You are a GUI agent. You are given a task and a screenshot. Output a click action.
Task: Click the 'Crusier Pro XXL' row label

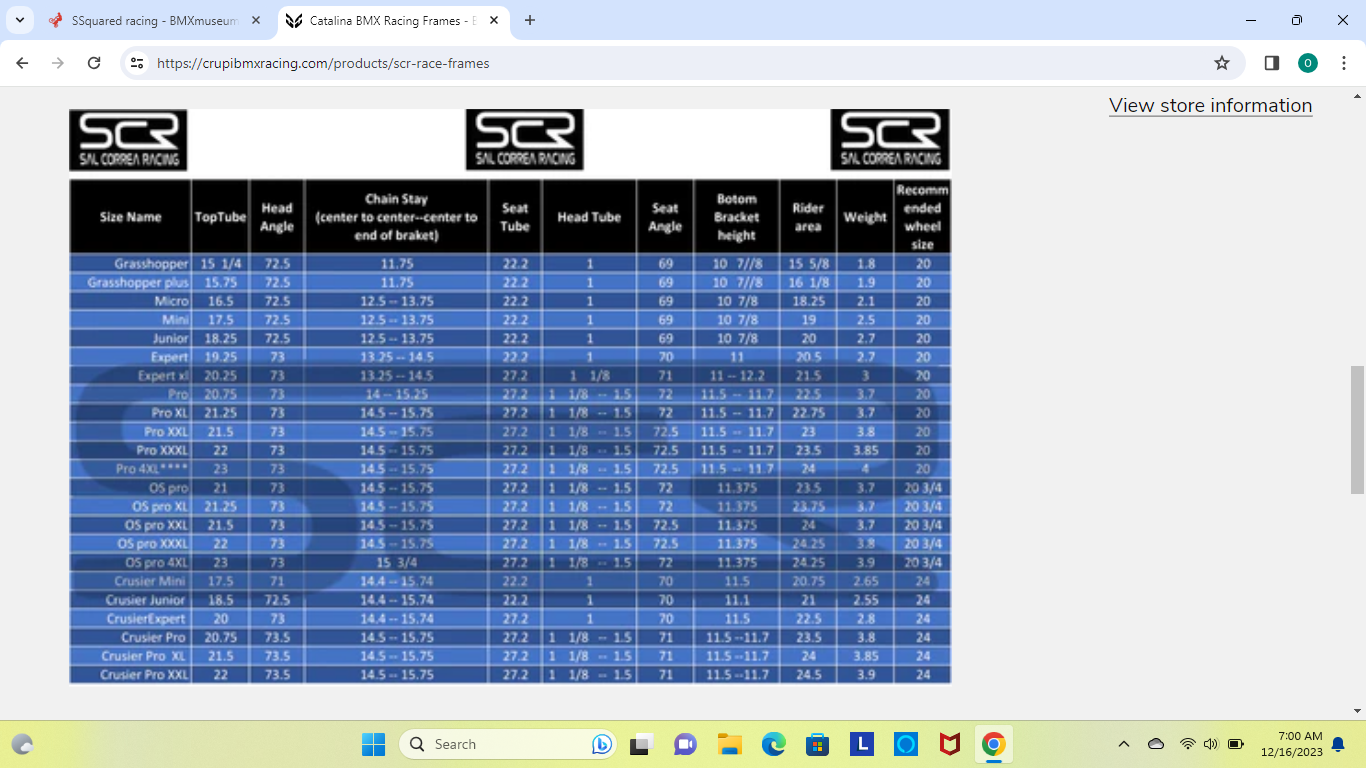coord(145,675)
